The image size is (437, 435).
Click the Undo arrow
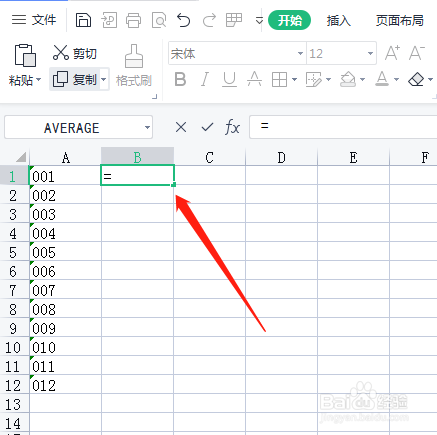click(x=183, y=20)
